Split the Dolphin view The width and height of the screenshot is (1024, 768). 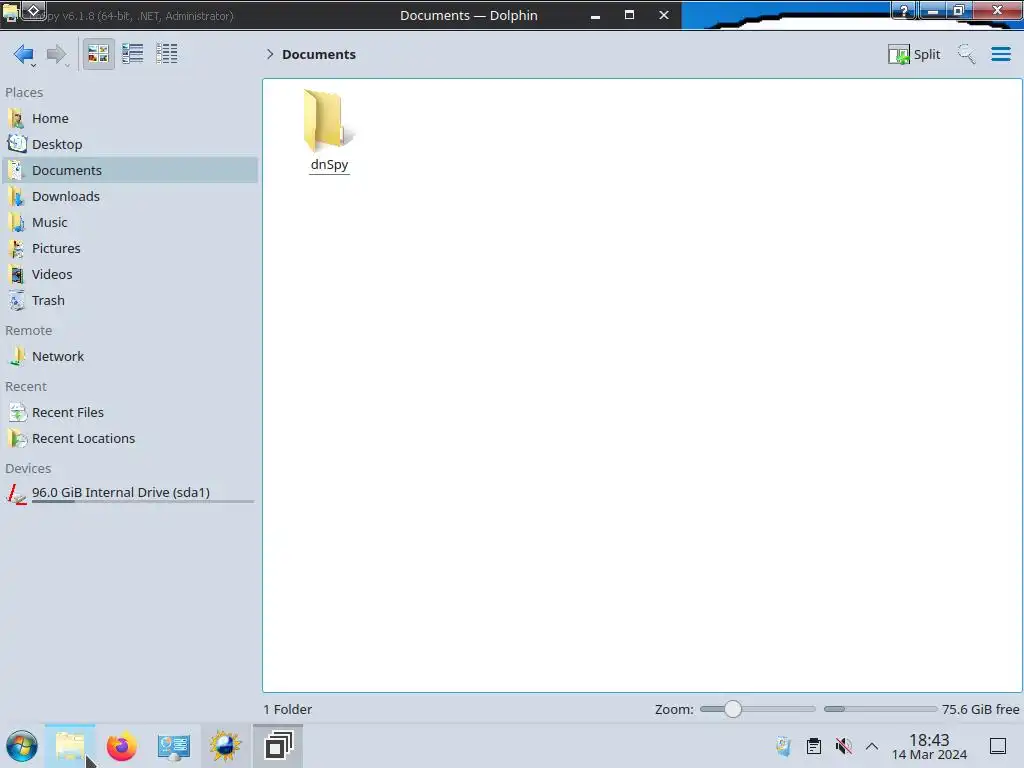914,54
